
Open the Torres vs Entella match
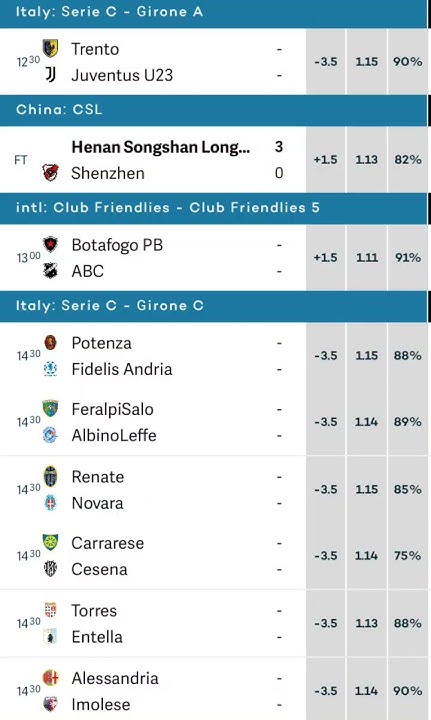[x=153, y=624]
